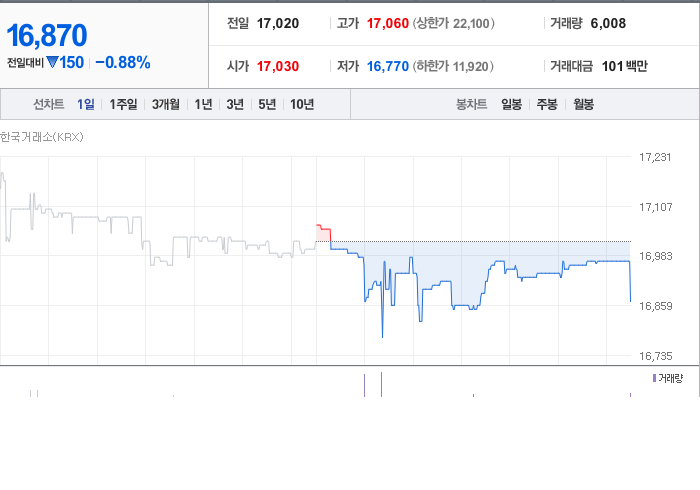Switch to the 3개월 line chart
Viewport: 700px width, 490px height.
(166, 104)
